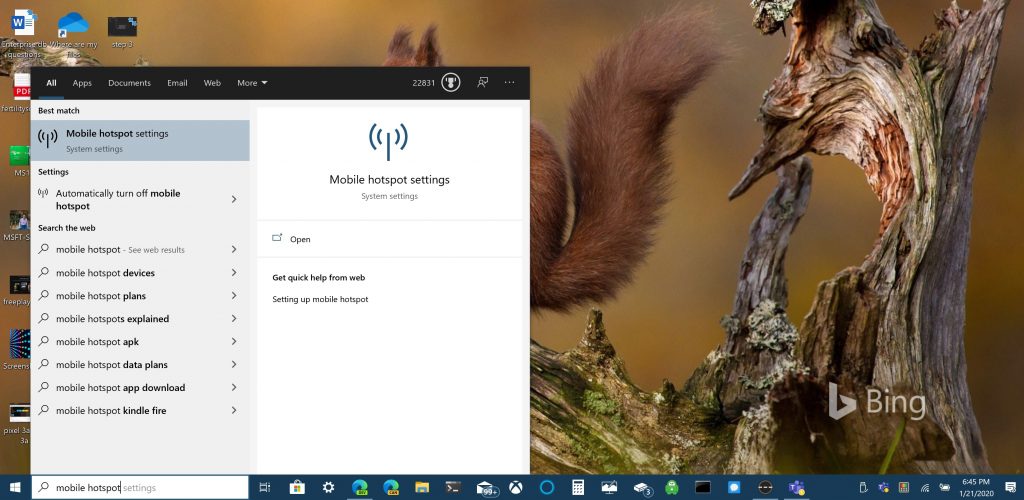Open Microsoft Teams from taskbar
The image size is (1024, 500).
[x=797, y=487]
